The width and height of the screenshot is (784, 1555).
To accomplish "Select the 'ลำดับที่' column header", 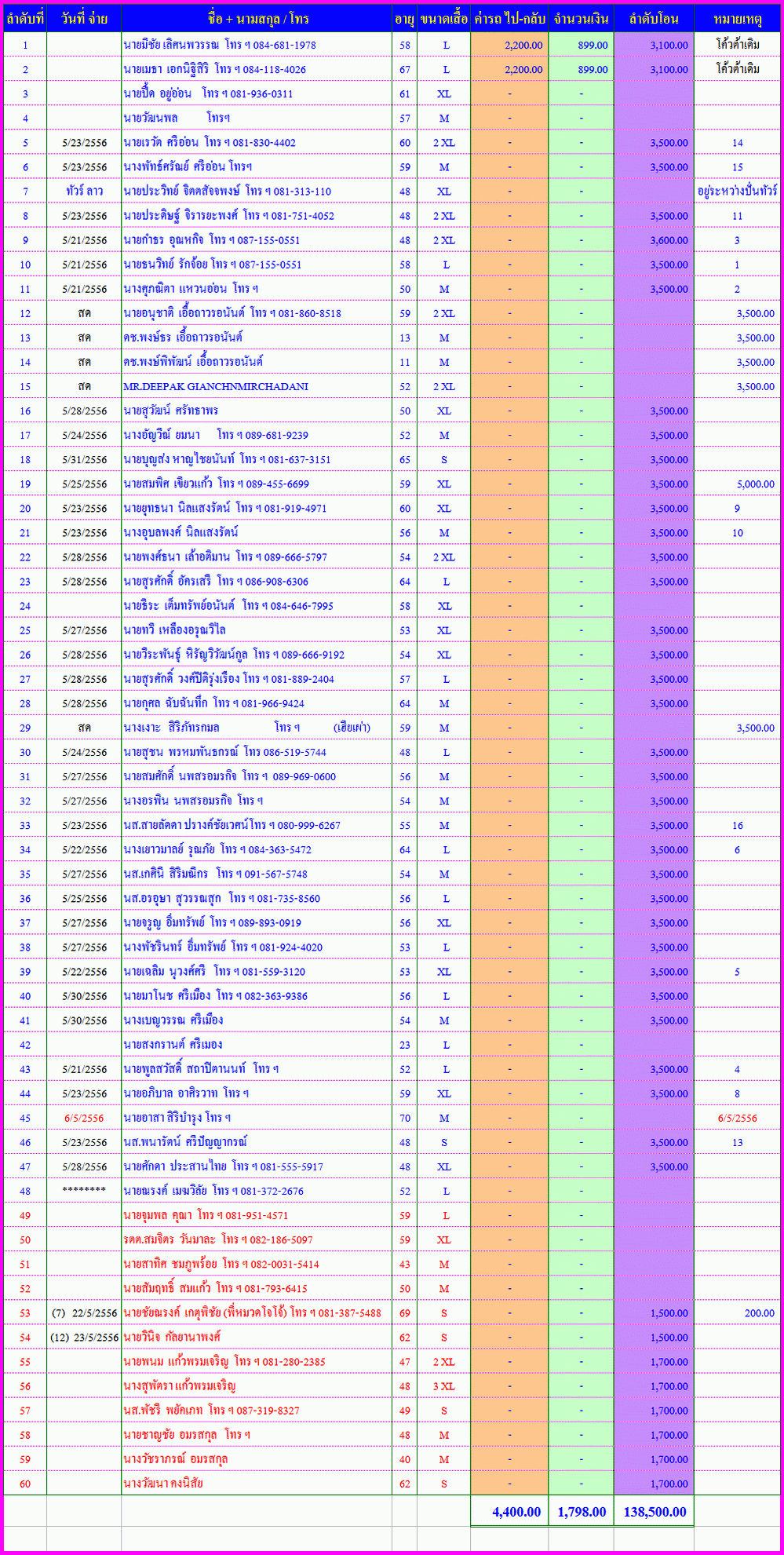I will coord(25,19).
